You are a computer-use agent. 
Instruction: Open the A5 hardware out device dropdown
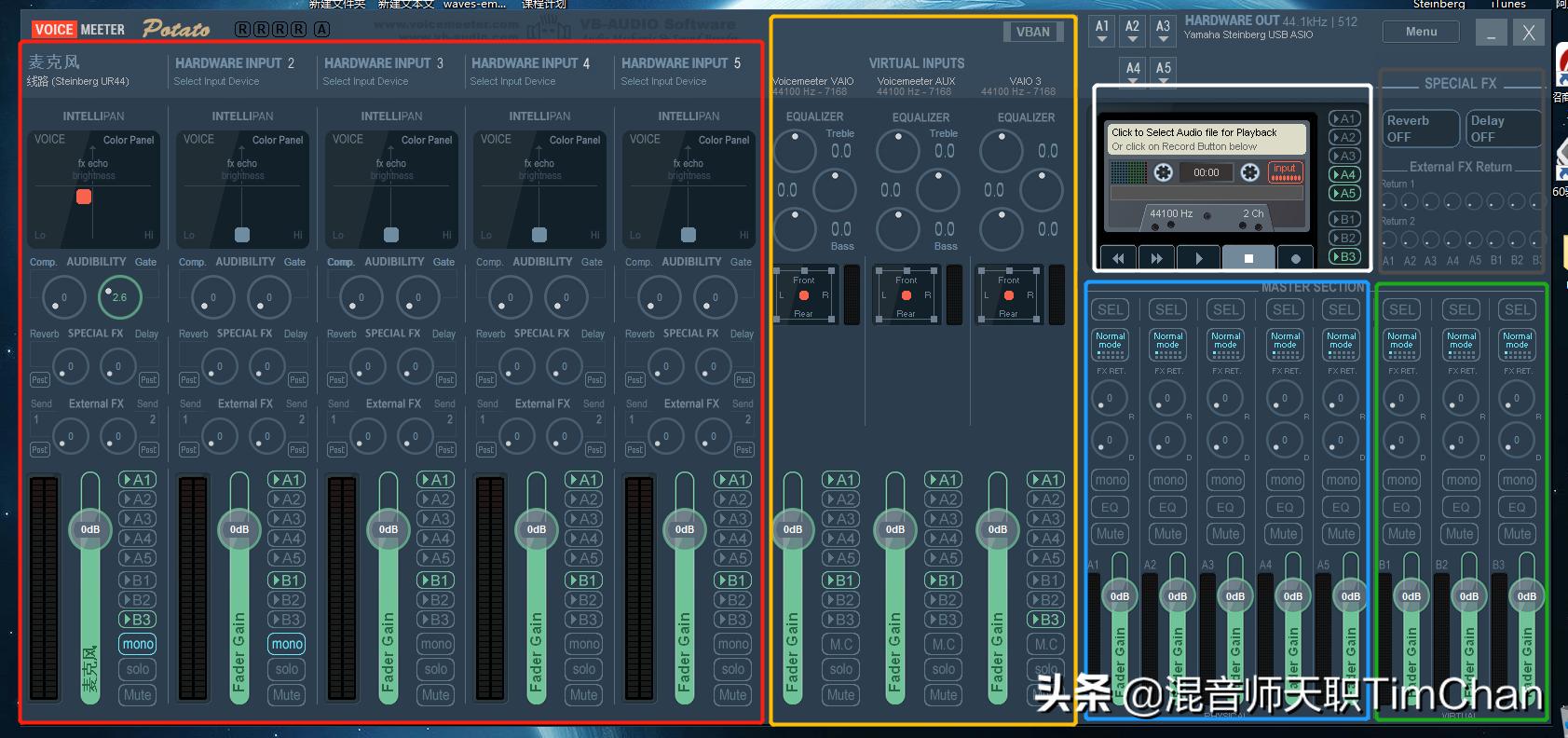[1164, 71]
